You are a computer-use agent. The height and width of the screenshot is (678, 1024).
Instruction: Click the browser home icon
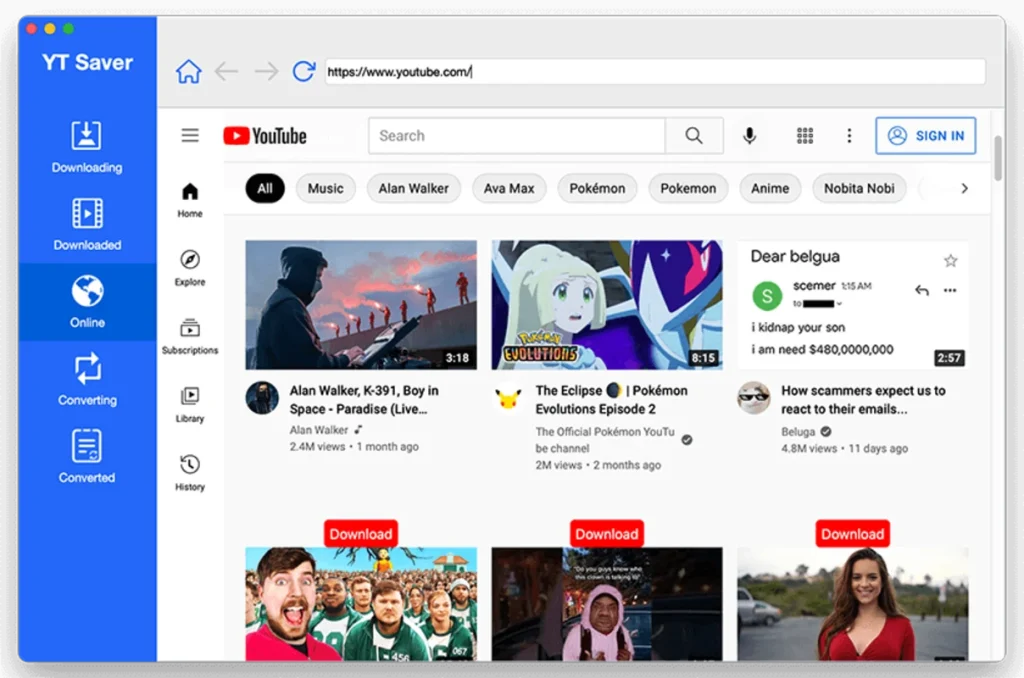click(x=188, y=71)
